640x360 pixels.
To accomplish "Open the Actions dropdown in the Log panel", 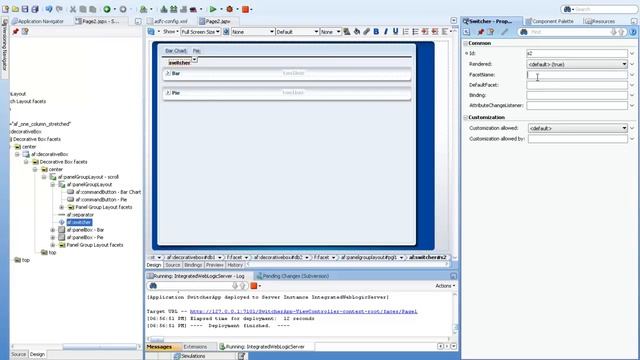I will (445, 286).
